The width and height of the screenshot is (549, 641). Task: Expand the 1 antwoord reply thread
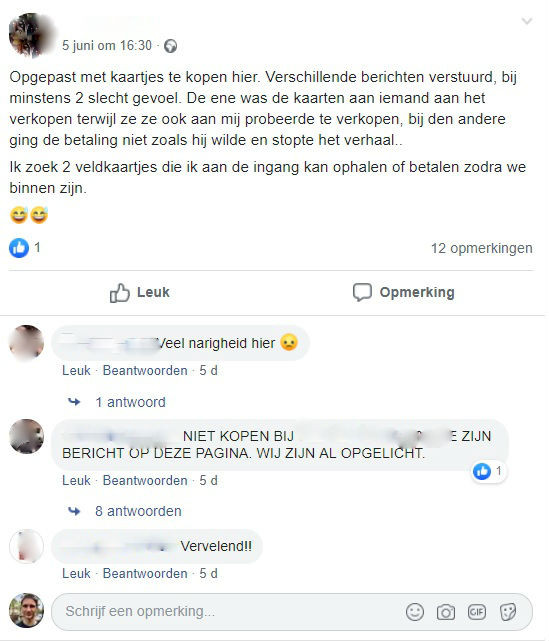pos(130,402)
